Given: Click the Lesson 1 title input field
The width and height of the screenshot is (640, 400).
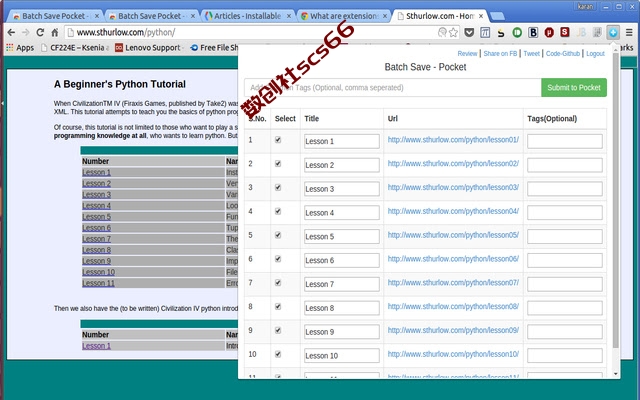Looking at the screenshot, I should pos(342,141).
